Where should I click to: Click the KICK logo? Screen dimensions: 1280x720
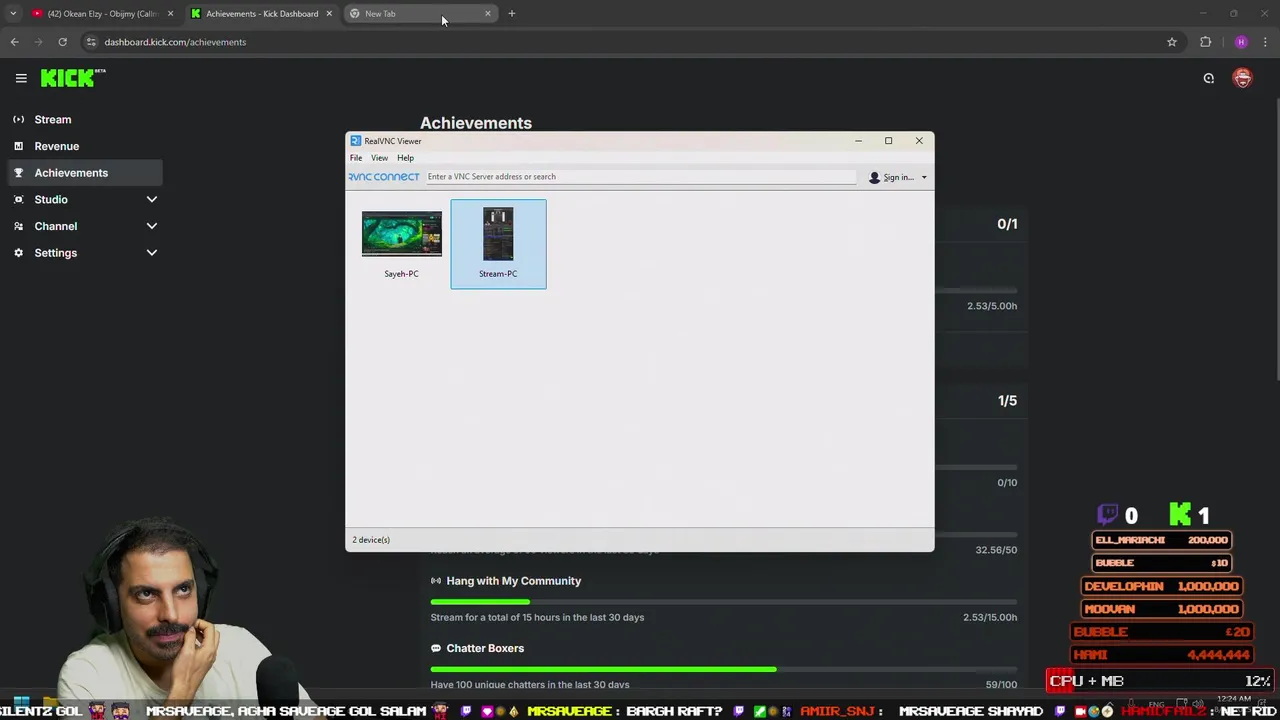click(72, 78)
